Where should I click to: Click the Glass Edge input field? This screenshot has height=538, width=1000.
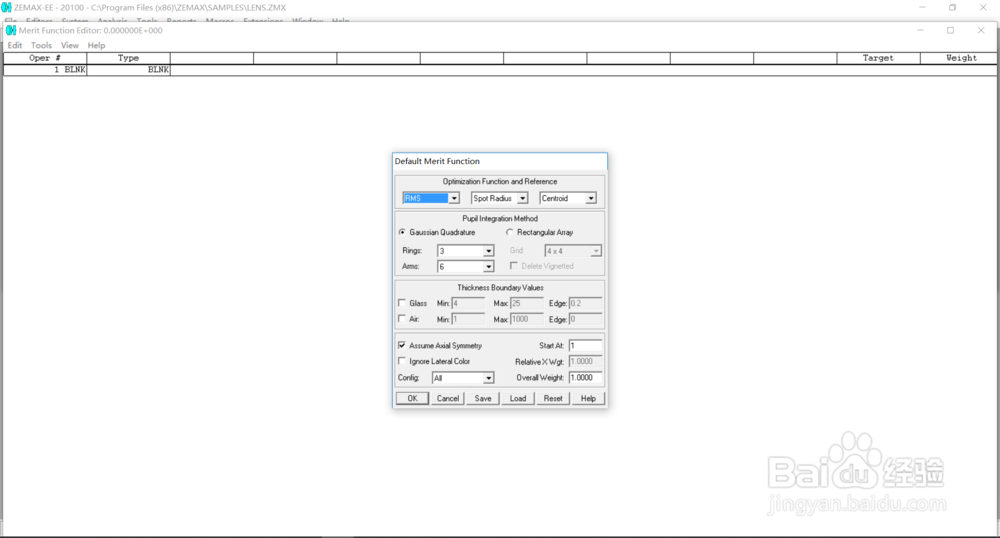tap(585, 303)
